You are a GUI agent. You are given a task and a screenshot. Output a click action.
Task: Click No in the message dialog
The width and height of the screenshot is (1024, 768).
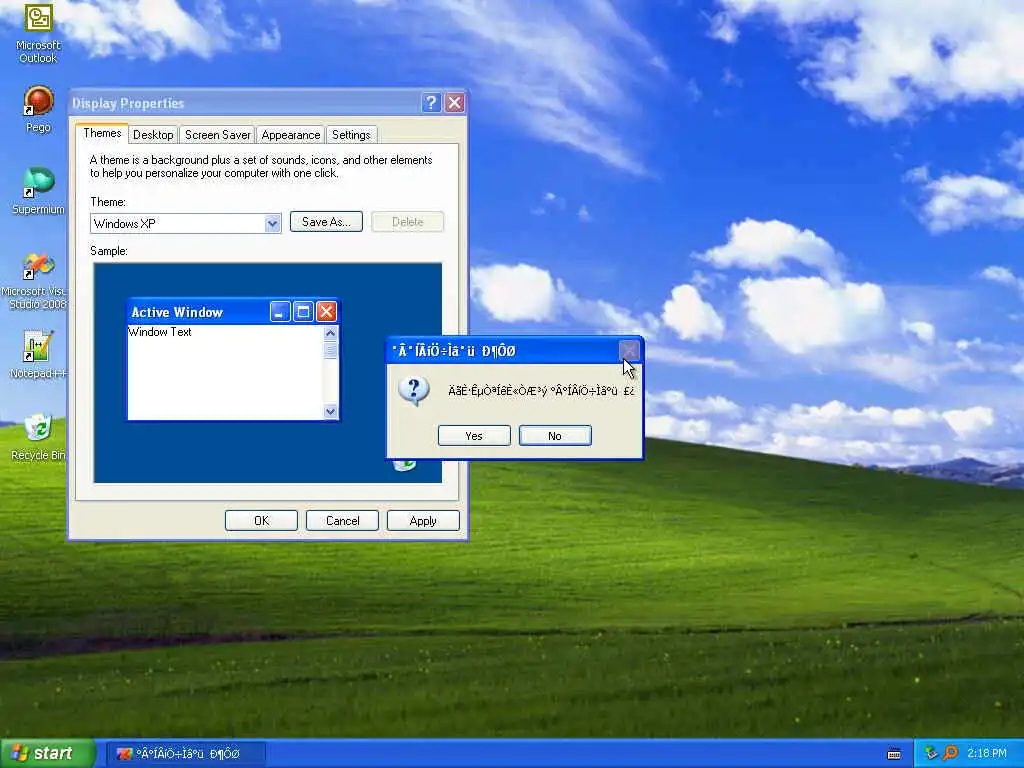[x=555, y=436]
